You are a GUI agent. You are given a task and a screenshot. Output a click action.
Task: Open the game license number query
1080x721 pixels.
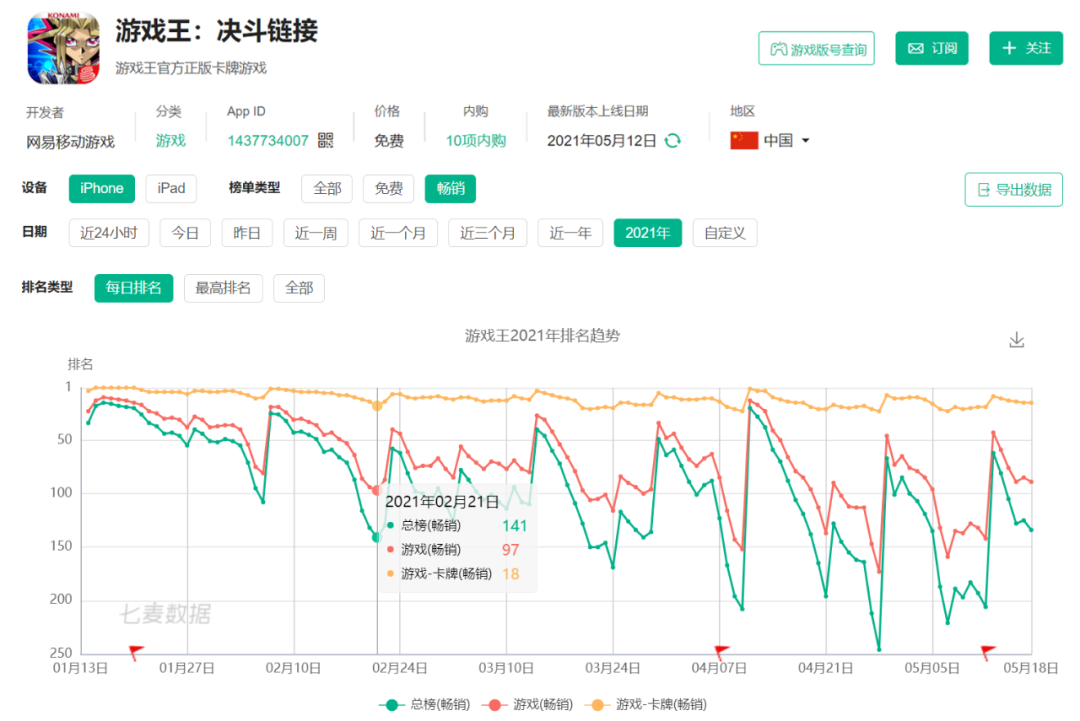(816, 49)
